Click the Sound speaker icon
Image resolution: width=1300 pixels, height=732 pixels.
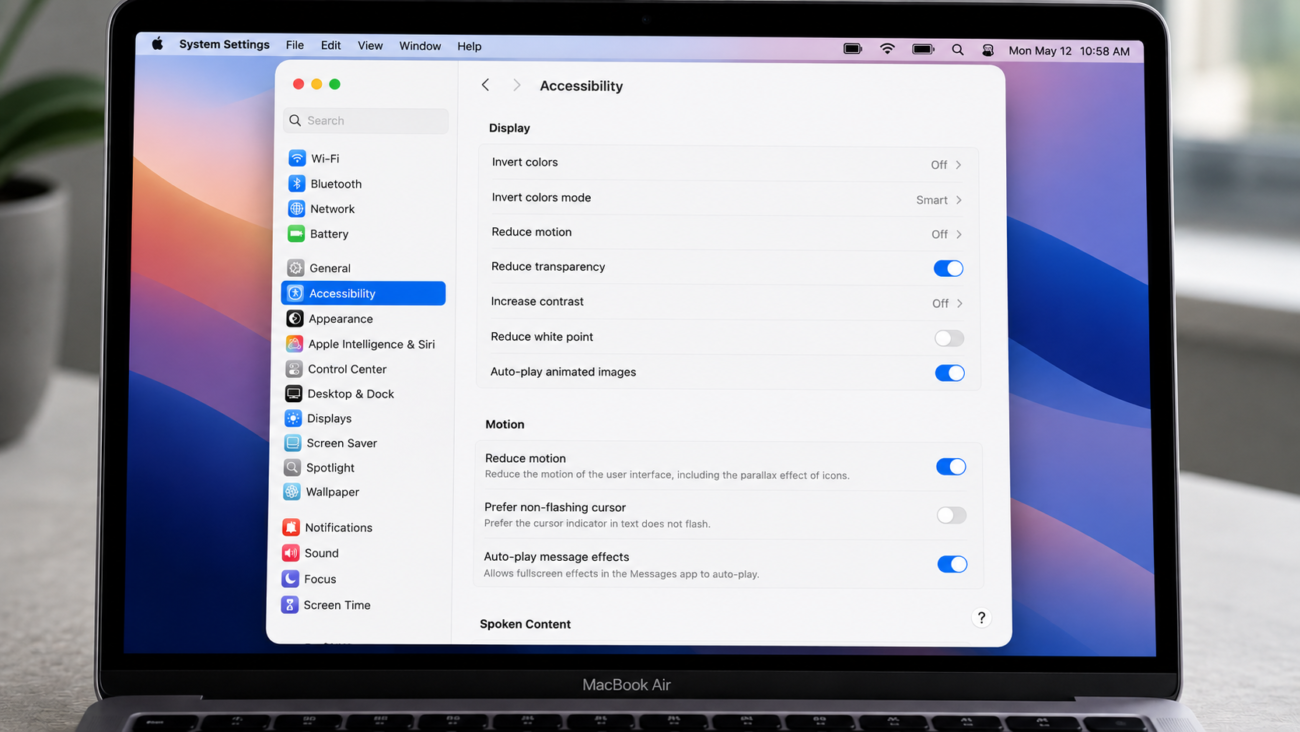(x=291, y=553)
